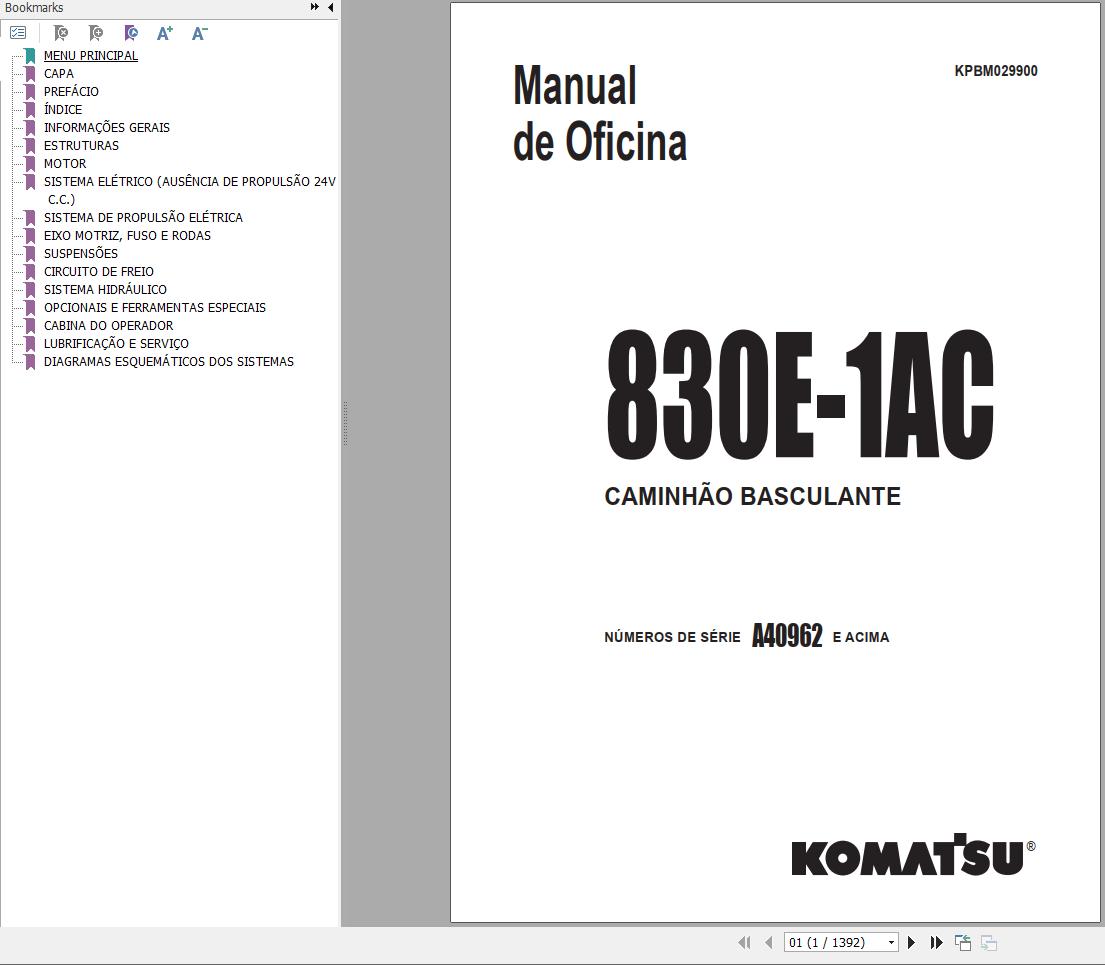The height and width of the screenshot is (965, 1105).
Task: Increase bookmark text size with A+ icon
Action: point(165,33)
